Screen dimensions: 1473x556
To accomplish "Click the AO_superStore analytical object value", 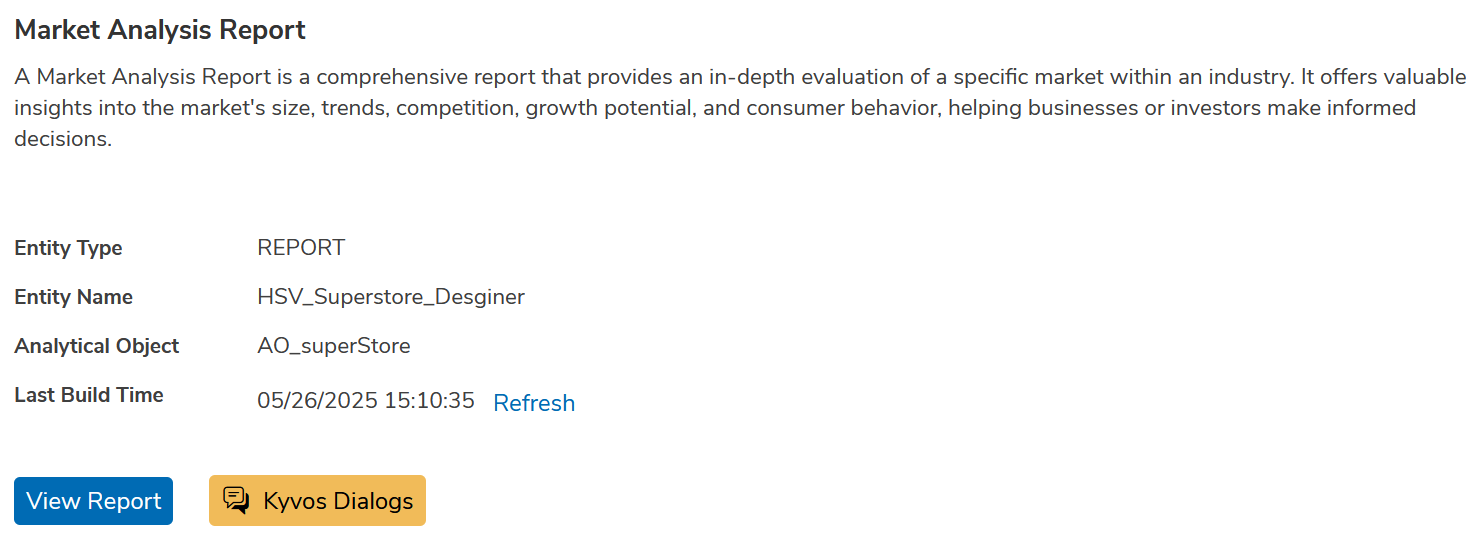I will 334,346.
